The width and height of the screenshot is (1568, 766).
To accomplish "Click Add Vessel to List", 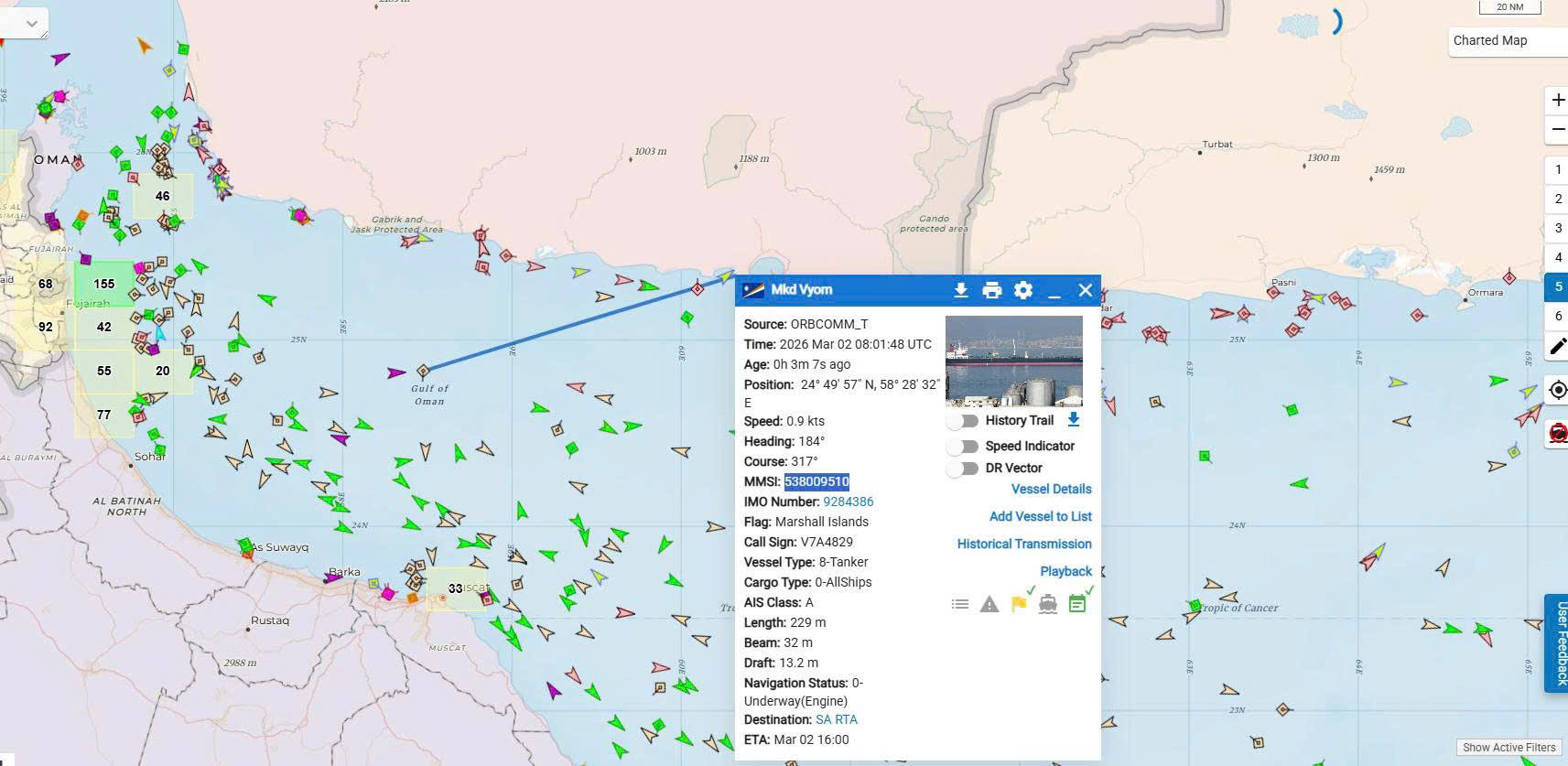I will click(1040, 516).
